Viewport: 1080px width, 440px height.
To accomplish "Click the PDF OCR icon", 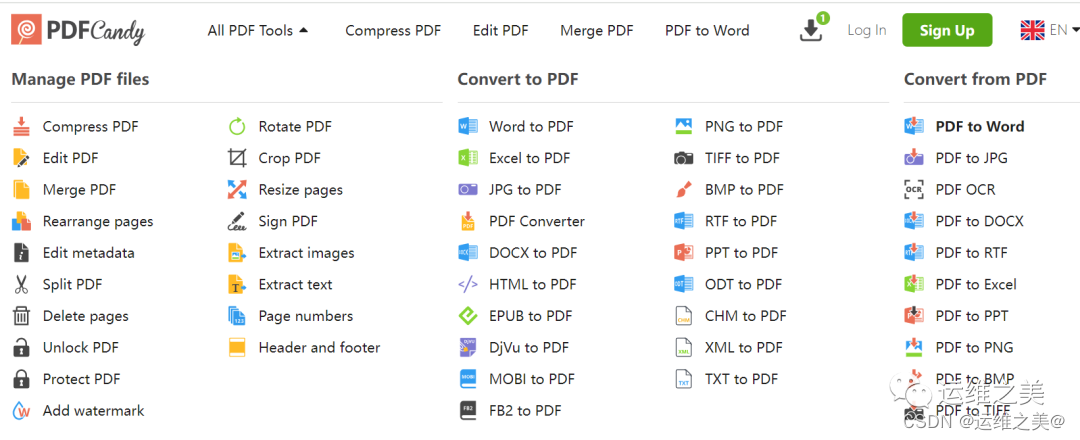I will 913,190.
